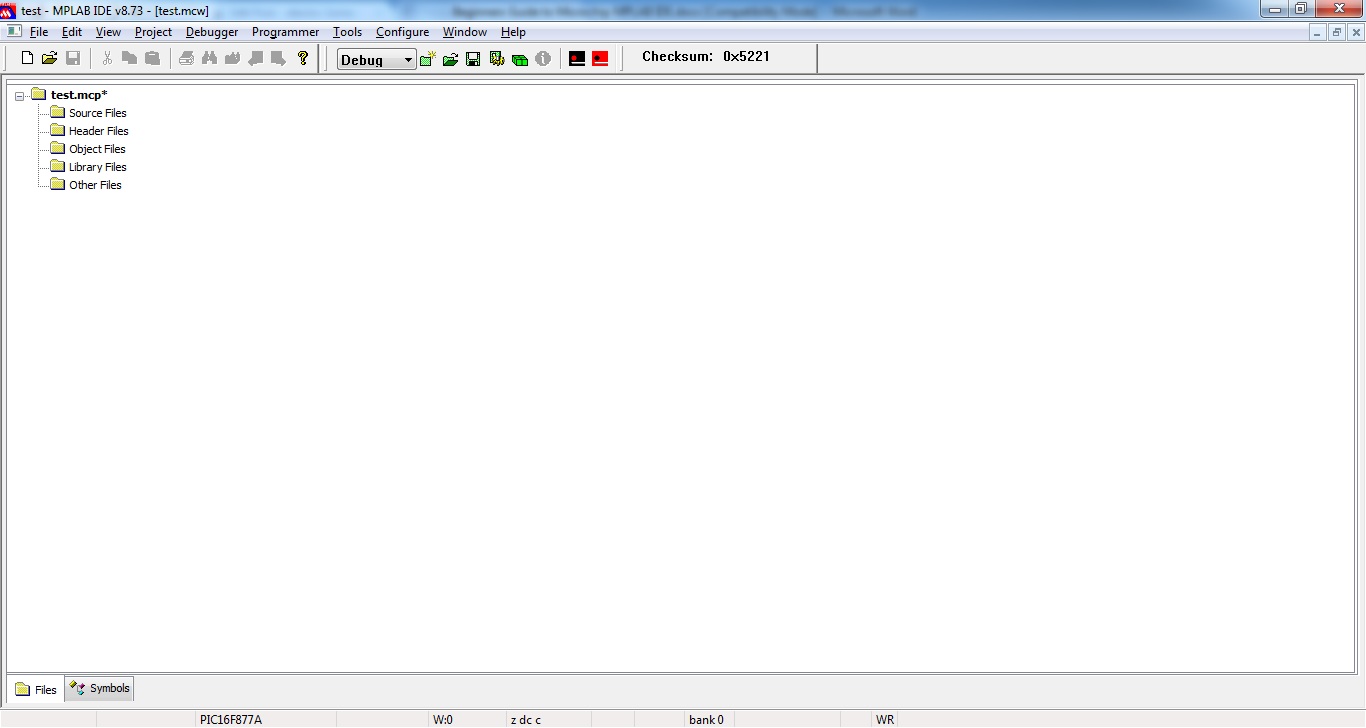Open the Debugger menu
The width and height of the screenshot is (1366, 728).
pos(212,32)
